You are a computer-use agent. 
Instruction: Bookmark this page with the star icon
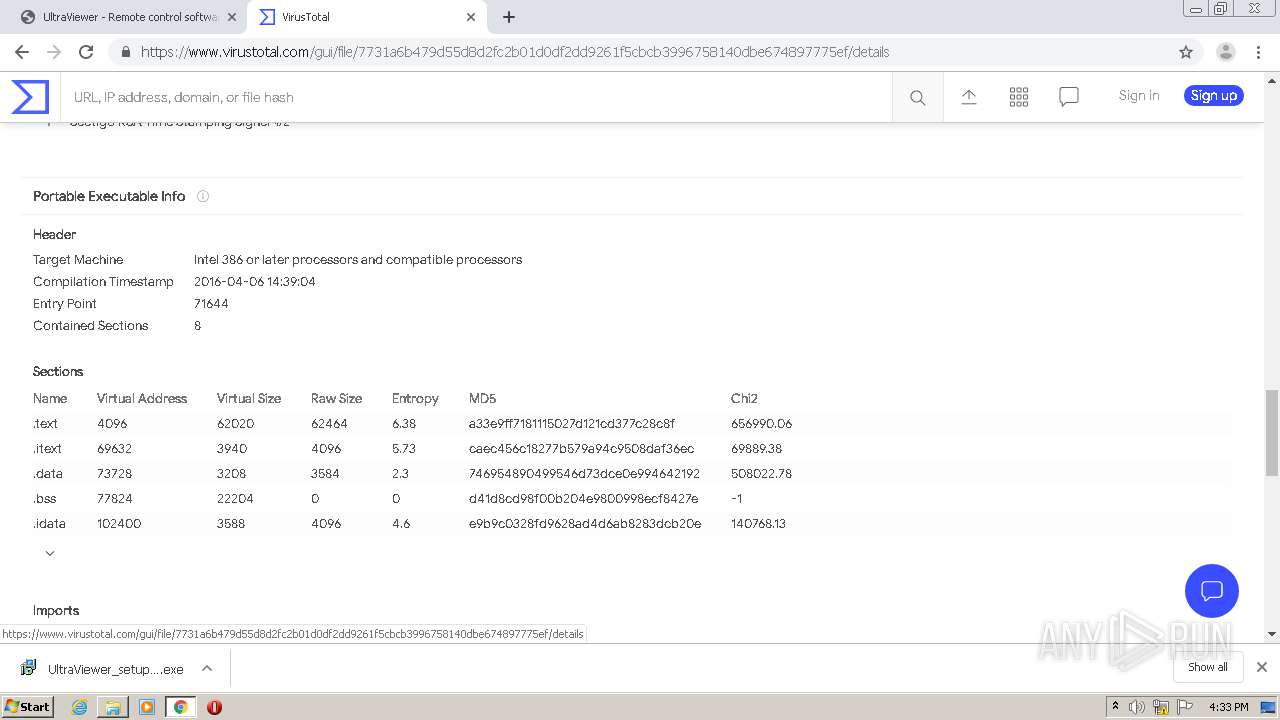coord(1186,52)
